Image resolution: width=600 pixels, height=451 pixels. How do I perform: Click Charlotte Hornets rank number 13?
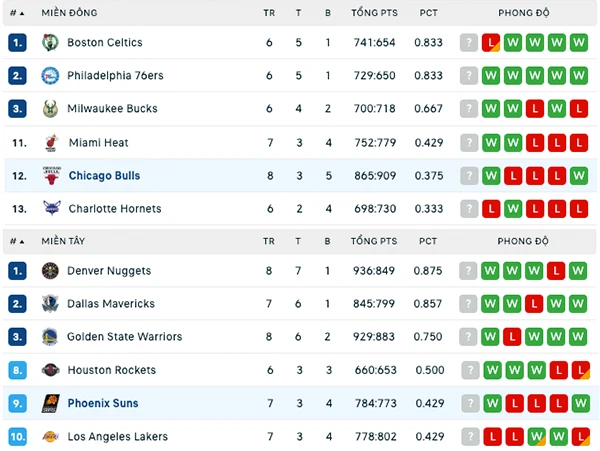pos(20,209)
